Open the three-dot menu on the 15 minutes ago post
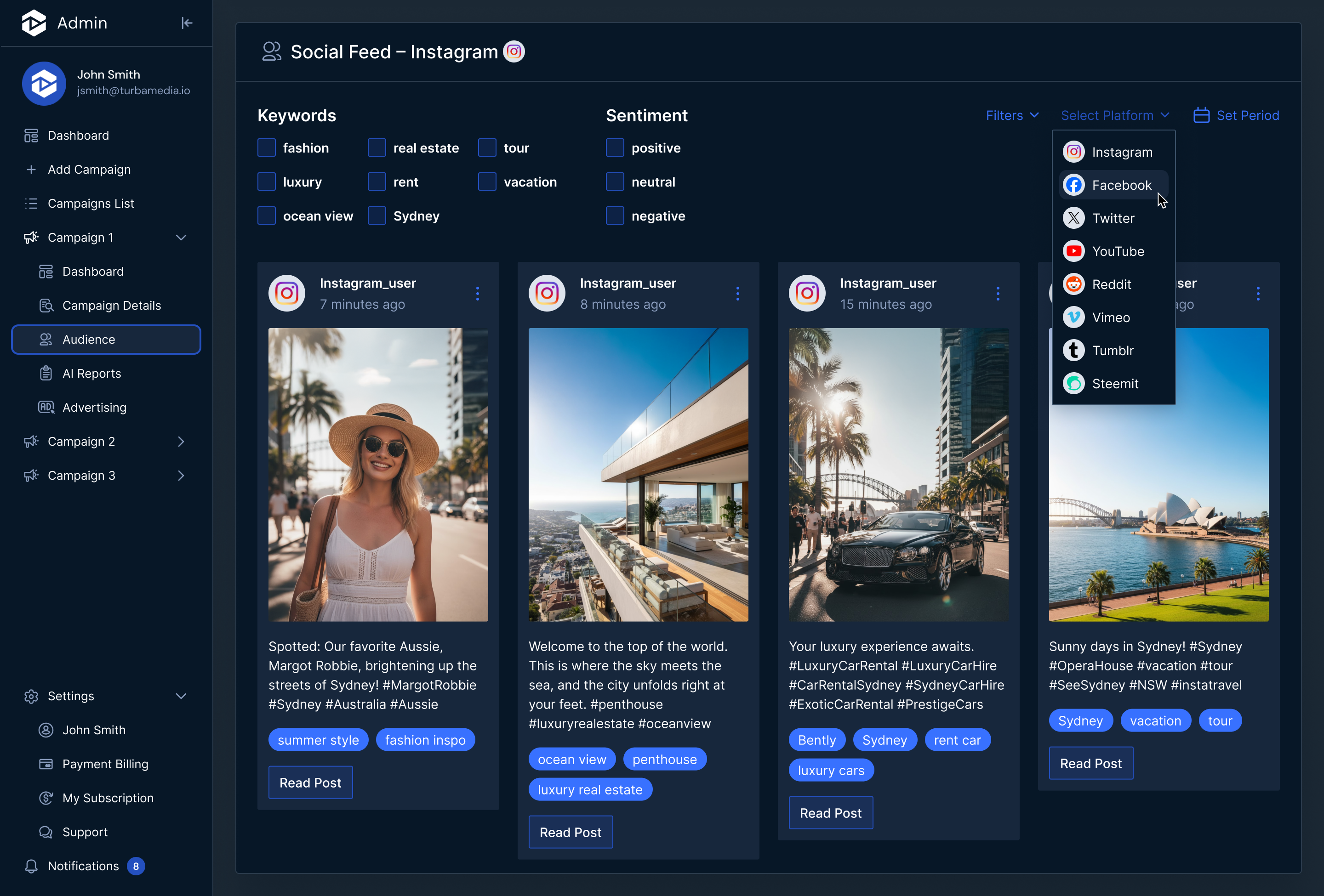The width and height of the screenshot is (1324, 896). pos(998,294)
